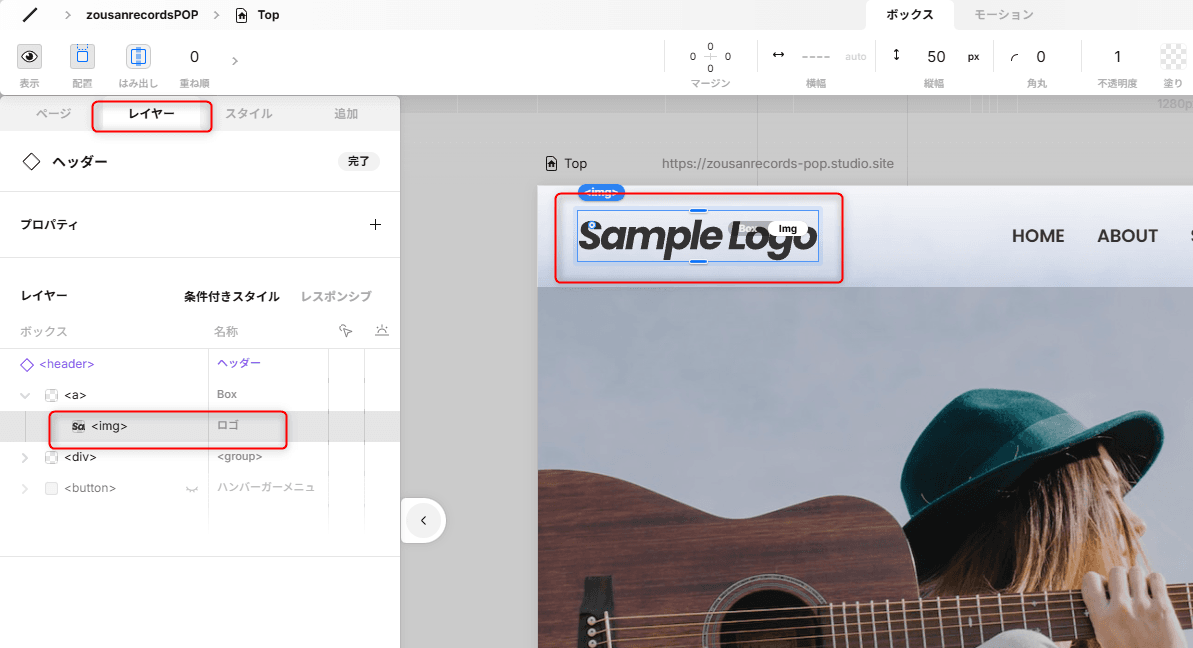Open the 塗り fill color swatch
Screen dimensions: 1193x648
(x=1172, y=57)
